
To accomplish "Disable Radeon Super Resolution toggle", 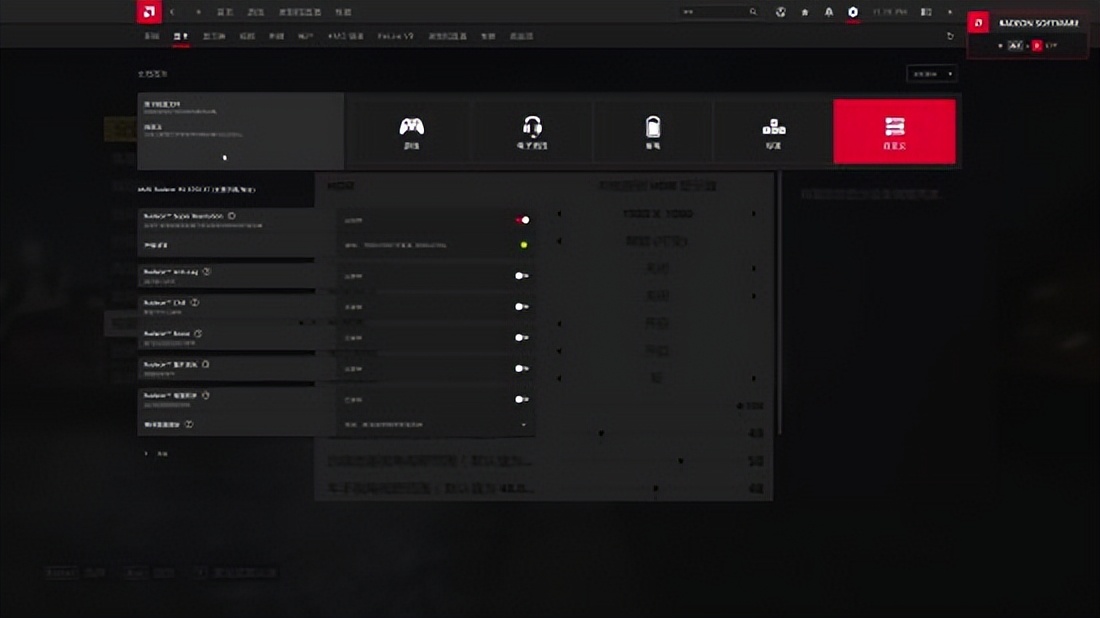I will coord(523,220).
